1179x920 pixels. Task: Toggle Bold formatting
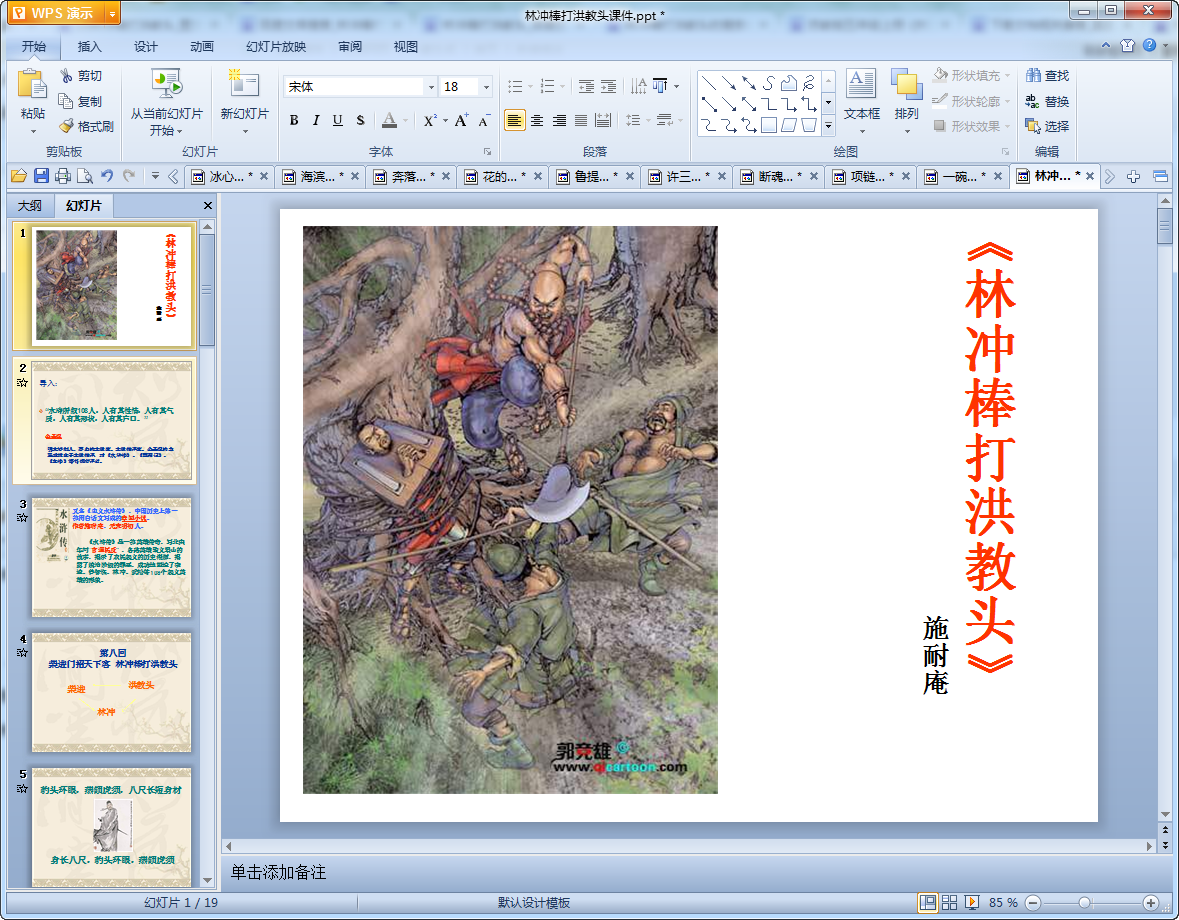[294, 120]
